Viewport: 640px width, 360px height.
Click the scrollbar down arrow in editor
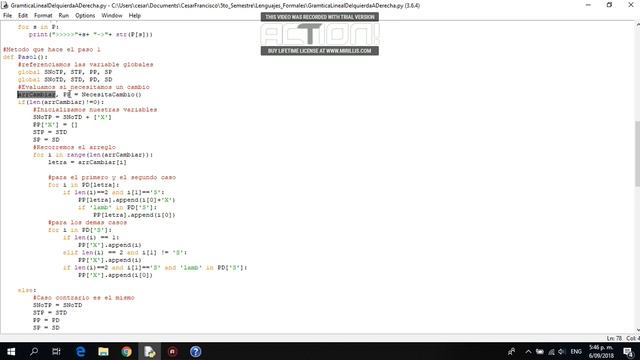coord(638,330)
